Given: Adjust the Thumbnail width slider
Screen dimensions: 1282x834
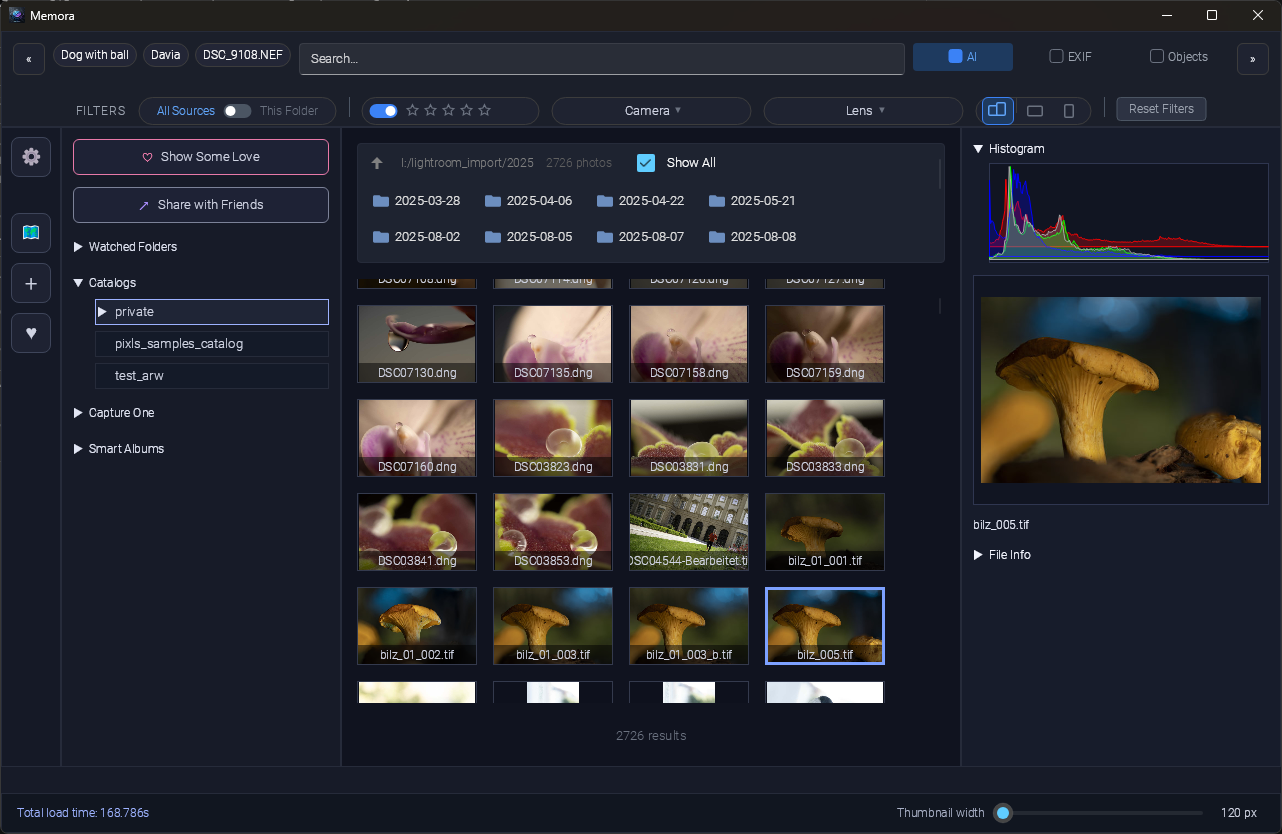Looking at the screenshot, I should point(1003,813).
